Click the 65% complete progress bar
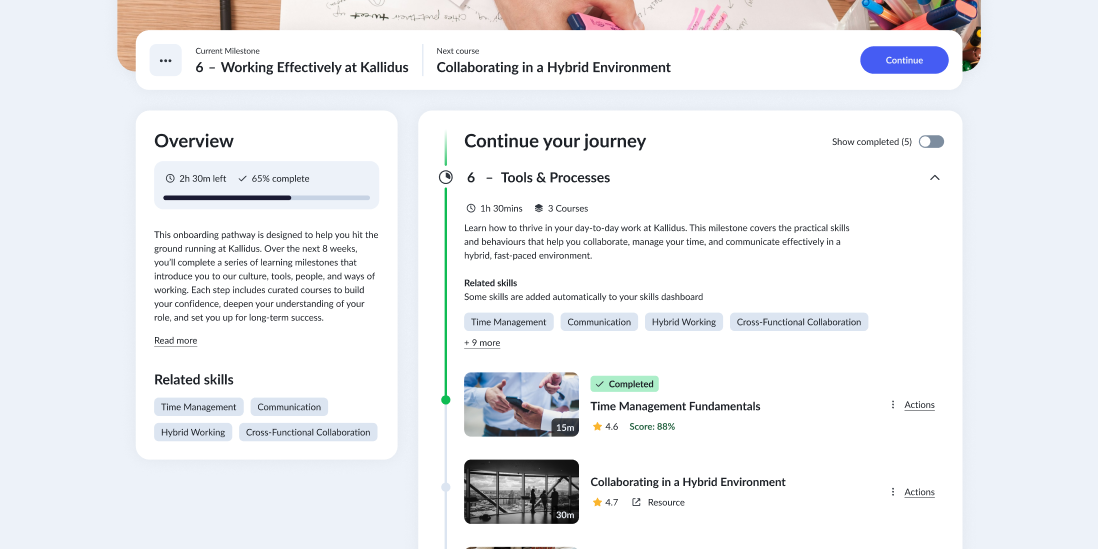Screen dimensions: 1098x549 (266, 198)
